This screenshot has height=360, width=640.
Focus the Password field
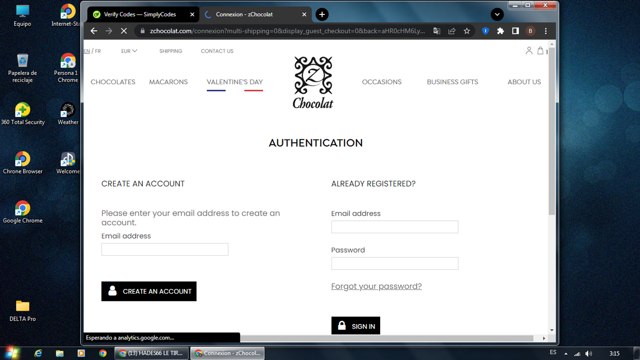(x=395, y=263)
